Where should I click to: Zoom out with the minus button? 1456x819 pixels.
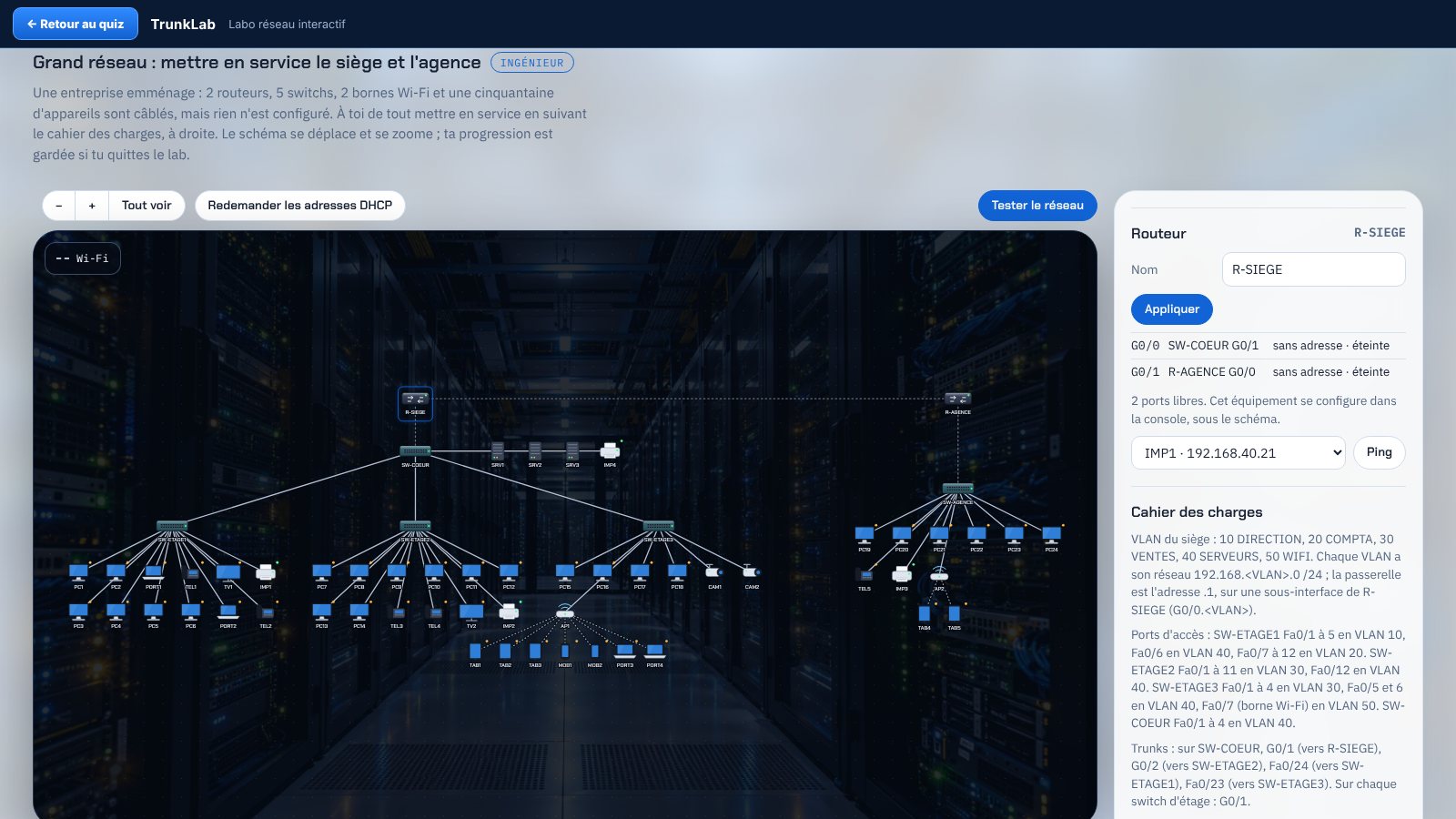click(59, 206)
